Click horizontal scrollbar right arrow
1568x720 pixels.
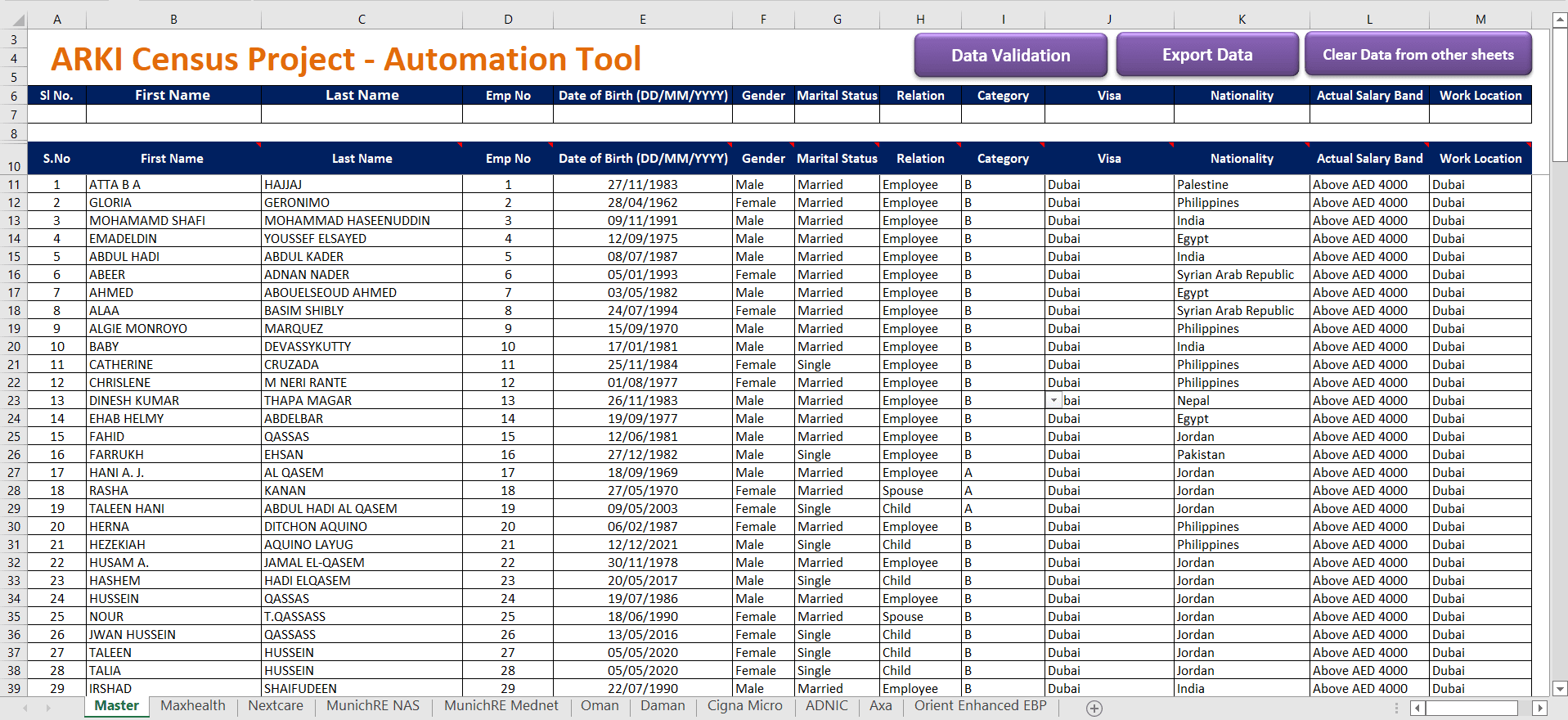1540,709
